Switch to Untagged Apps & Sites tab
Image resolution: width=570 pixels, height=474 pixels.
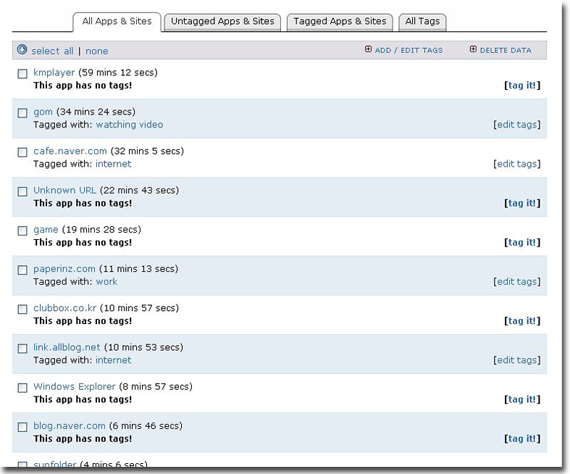coord(222,22)
